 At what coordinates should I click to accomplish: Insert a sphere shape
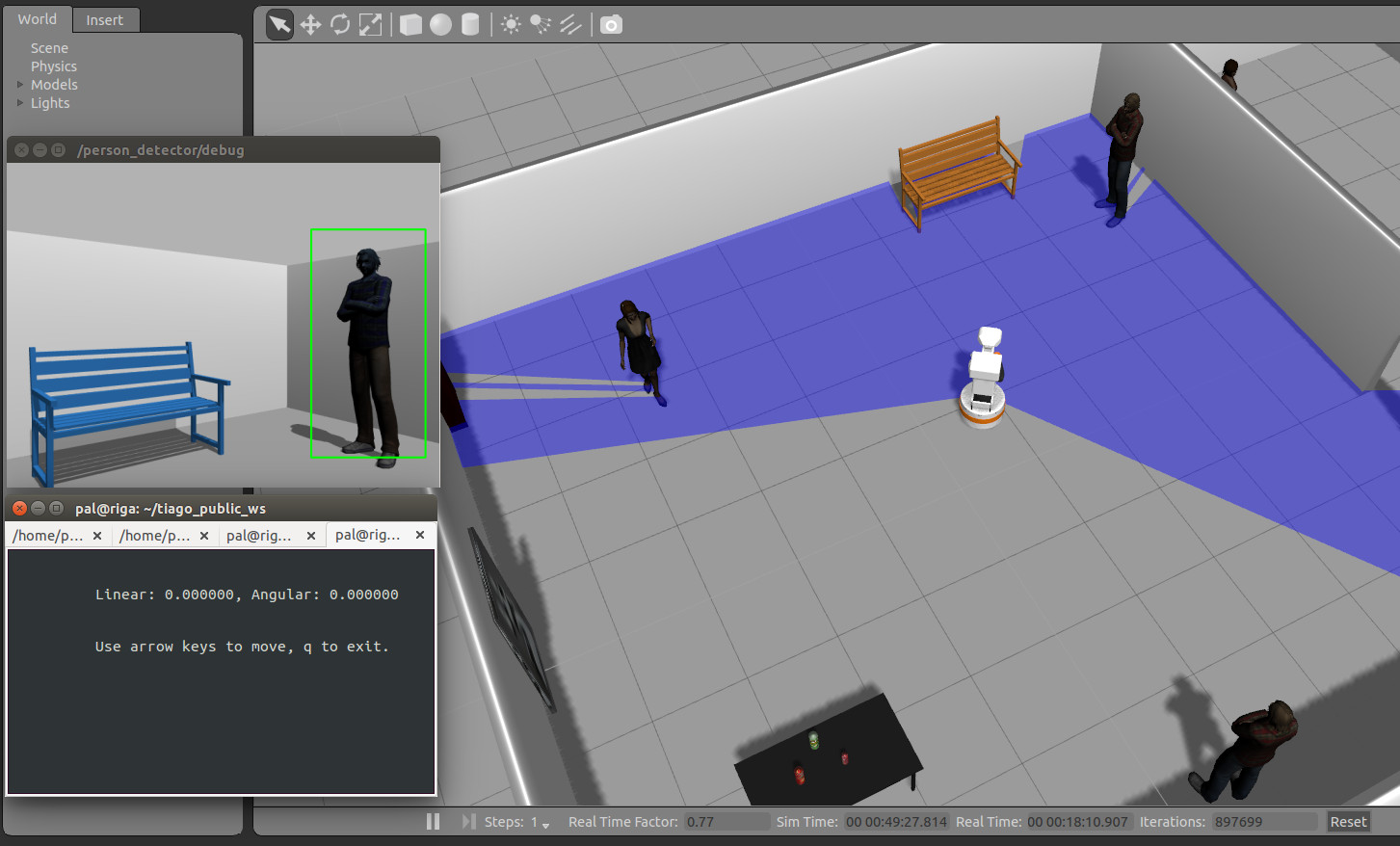tap(440, 24)
